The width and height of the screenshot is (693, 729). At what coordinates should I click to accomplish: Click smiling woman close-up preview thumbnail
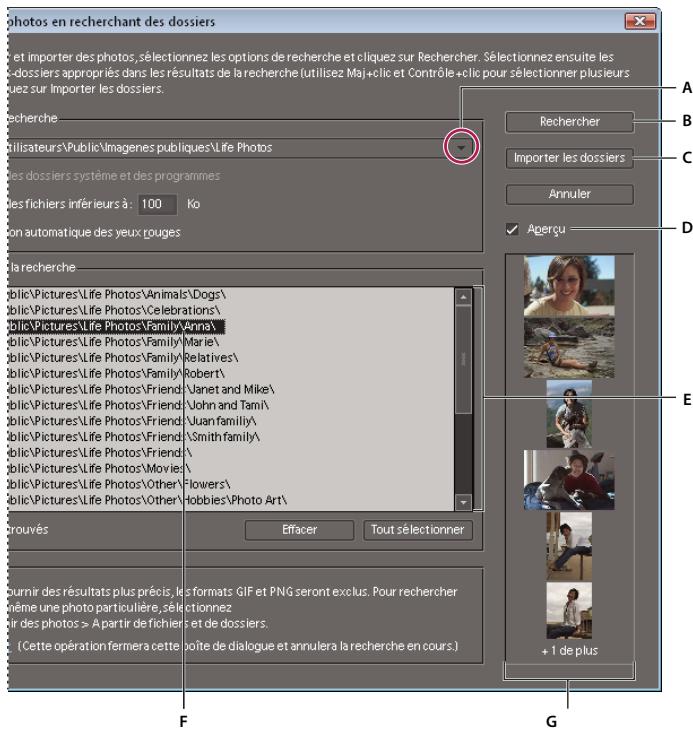569,286
